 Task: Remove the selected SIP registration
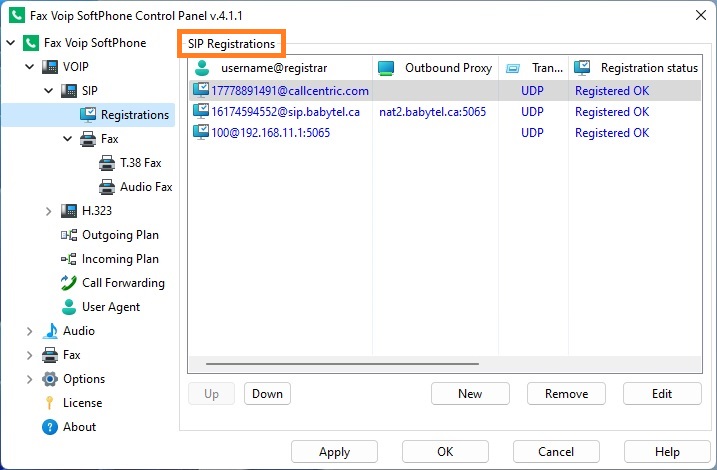(x=566, y=394)
